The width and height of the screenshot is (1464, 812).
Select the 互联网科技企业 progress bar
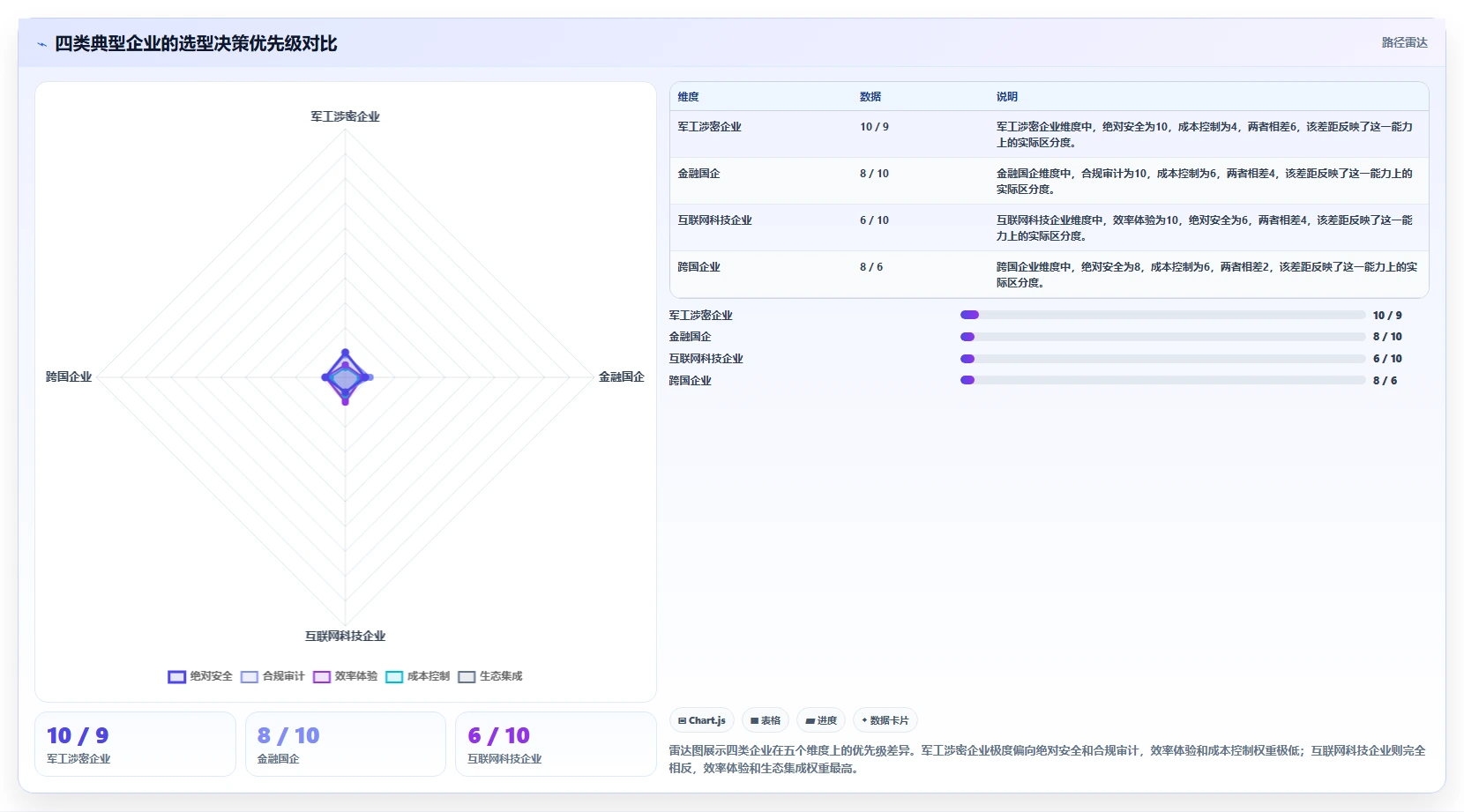click(x=1162, y=359)
